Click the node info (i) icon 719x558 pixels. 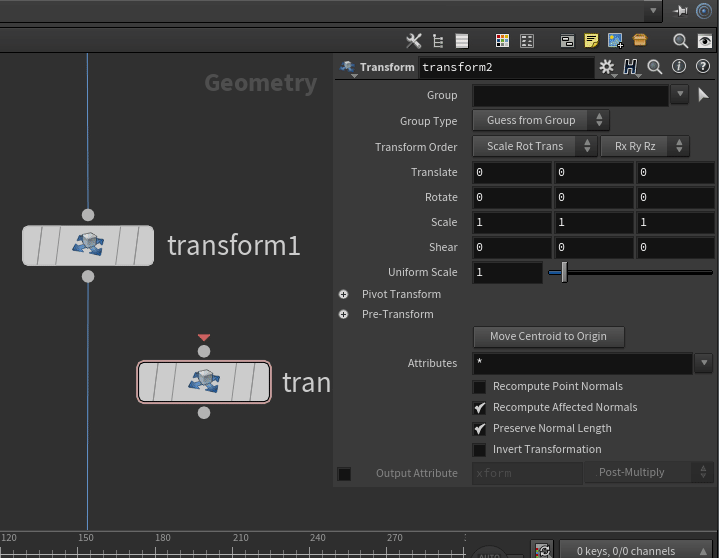point(679,67)
